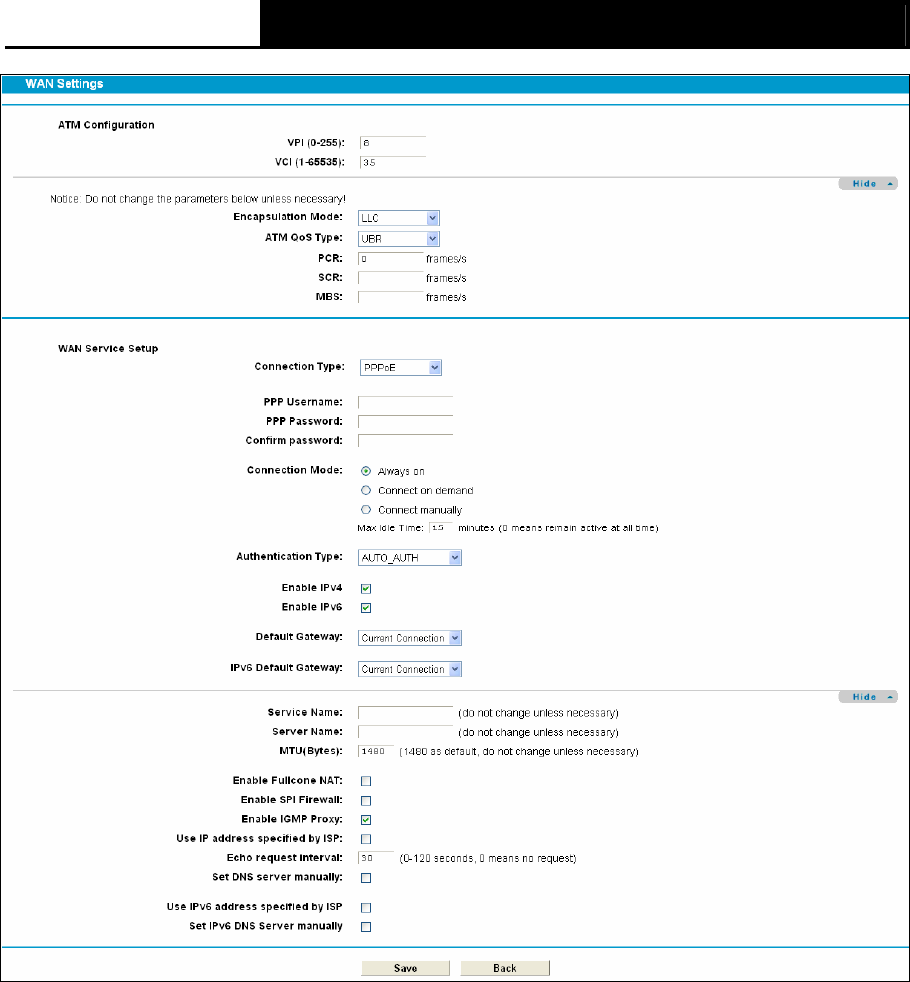Click the PPP Password field

click(x=405, y=421)
